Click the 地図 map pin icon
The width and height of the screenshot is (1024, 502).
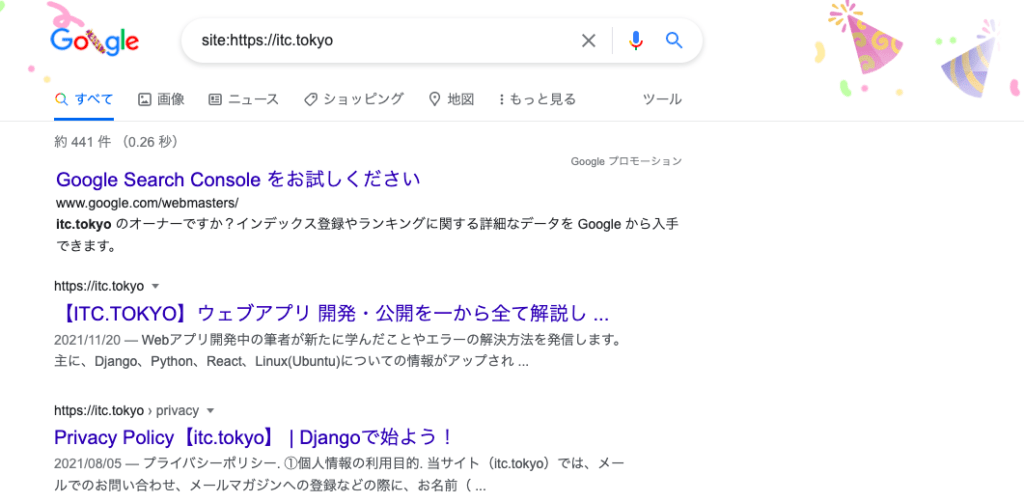click(x=434, y=99)
